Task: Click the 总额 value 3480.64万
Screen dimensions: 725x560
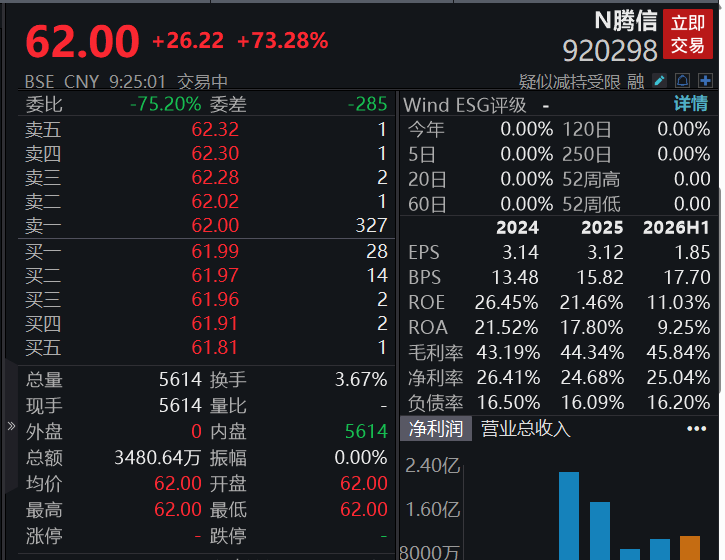Action: (157, 458)
